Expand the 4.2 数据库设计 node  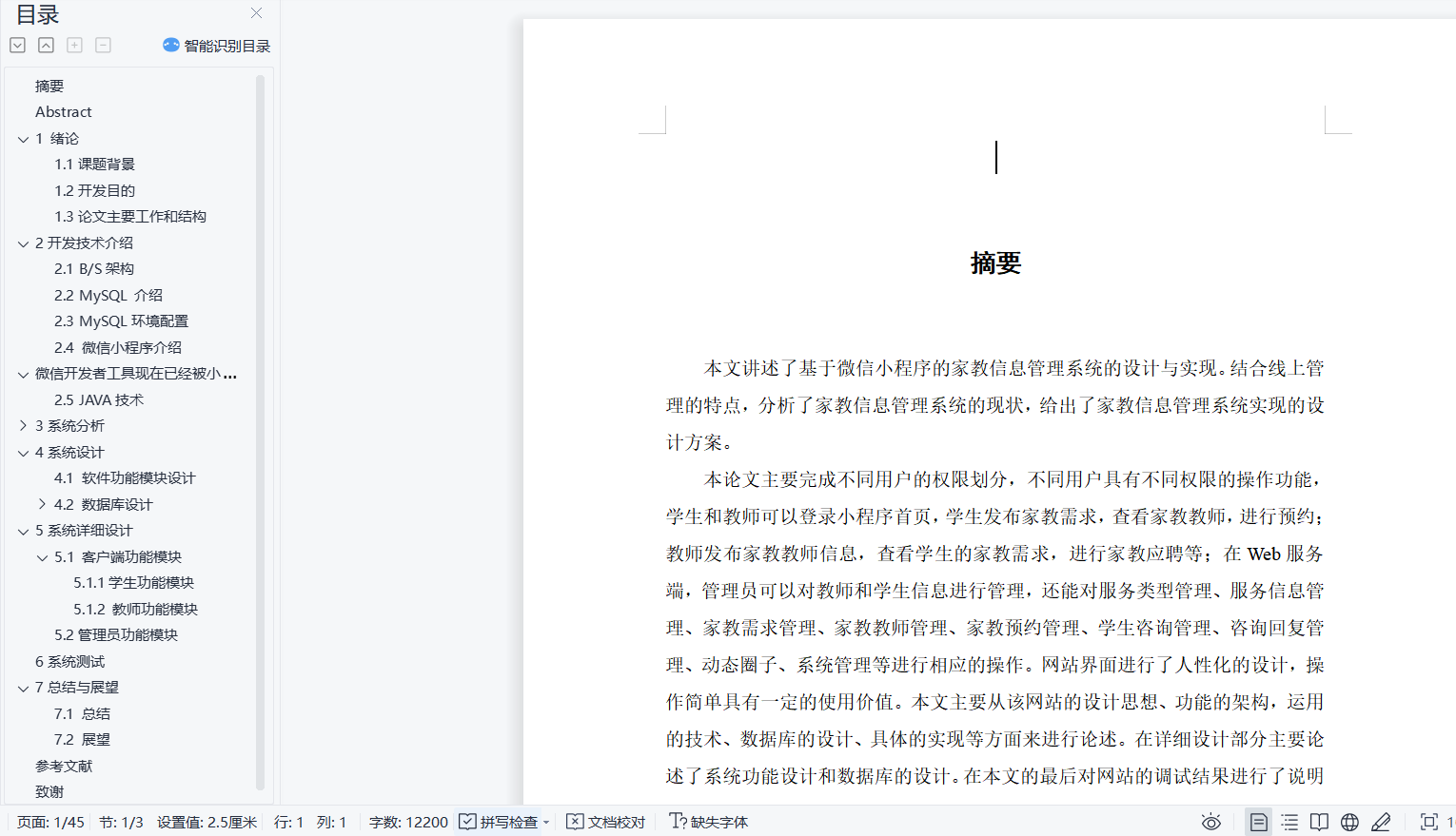click(x=42, y=504)
